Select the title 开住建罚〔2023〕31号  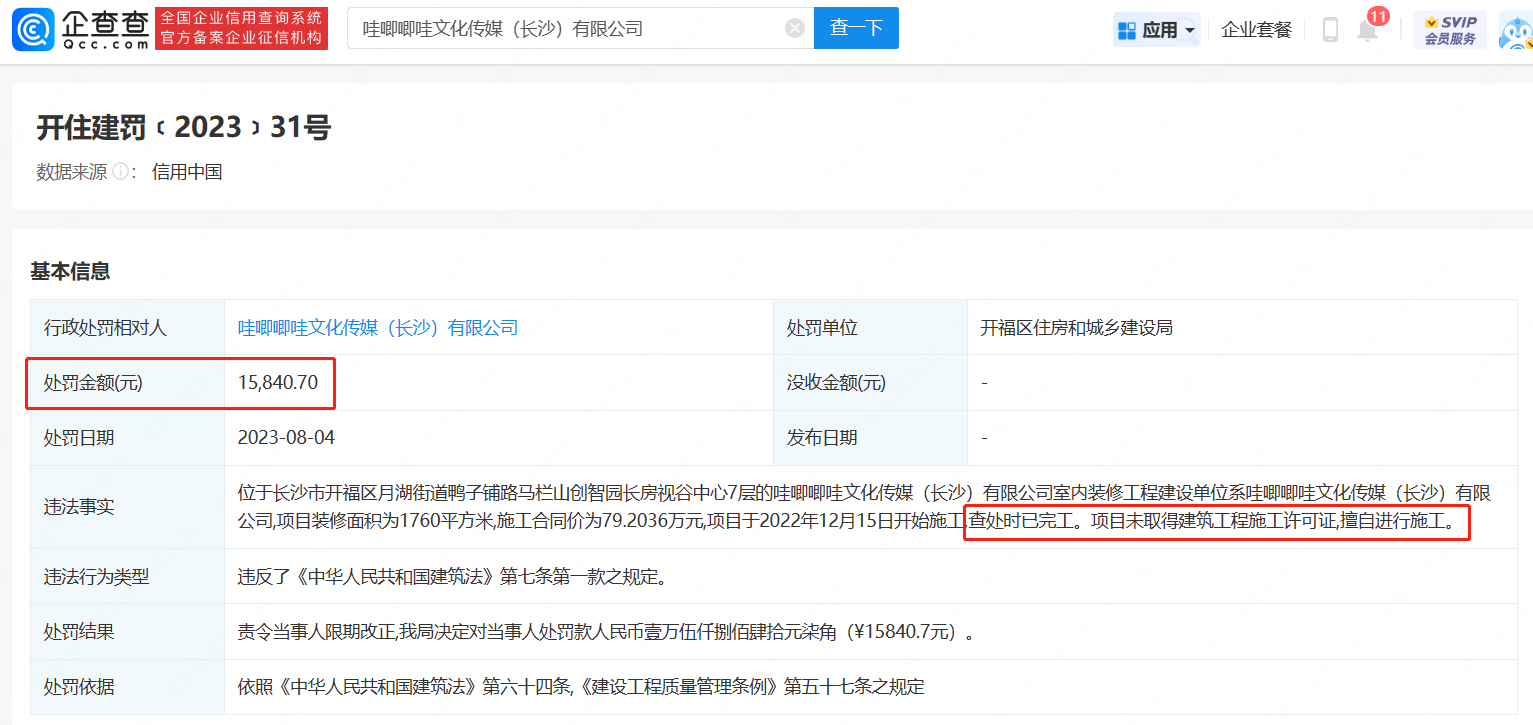pyautogui.click(x=184, y=127)
